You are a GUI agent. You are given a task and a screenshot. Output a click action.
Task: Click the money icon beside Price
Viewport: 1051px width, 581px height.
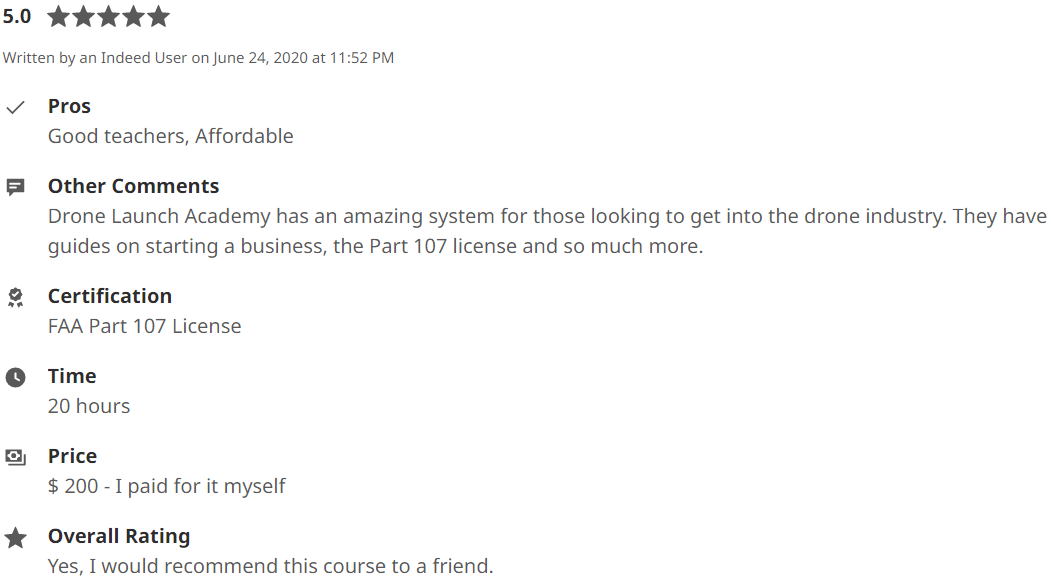click(15, 457)
